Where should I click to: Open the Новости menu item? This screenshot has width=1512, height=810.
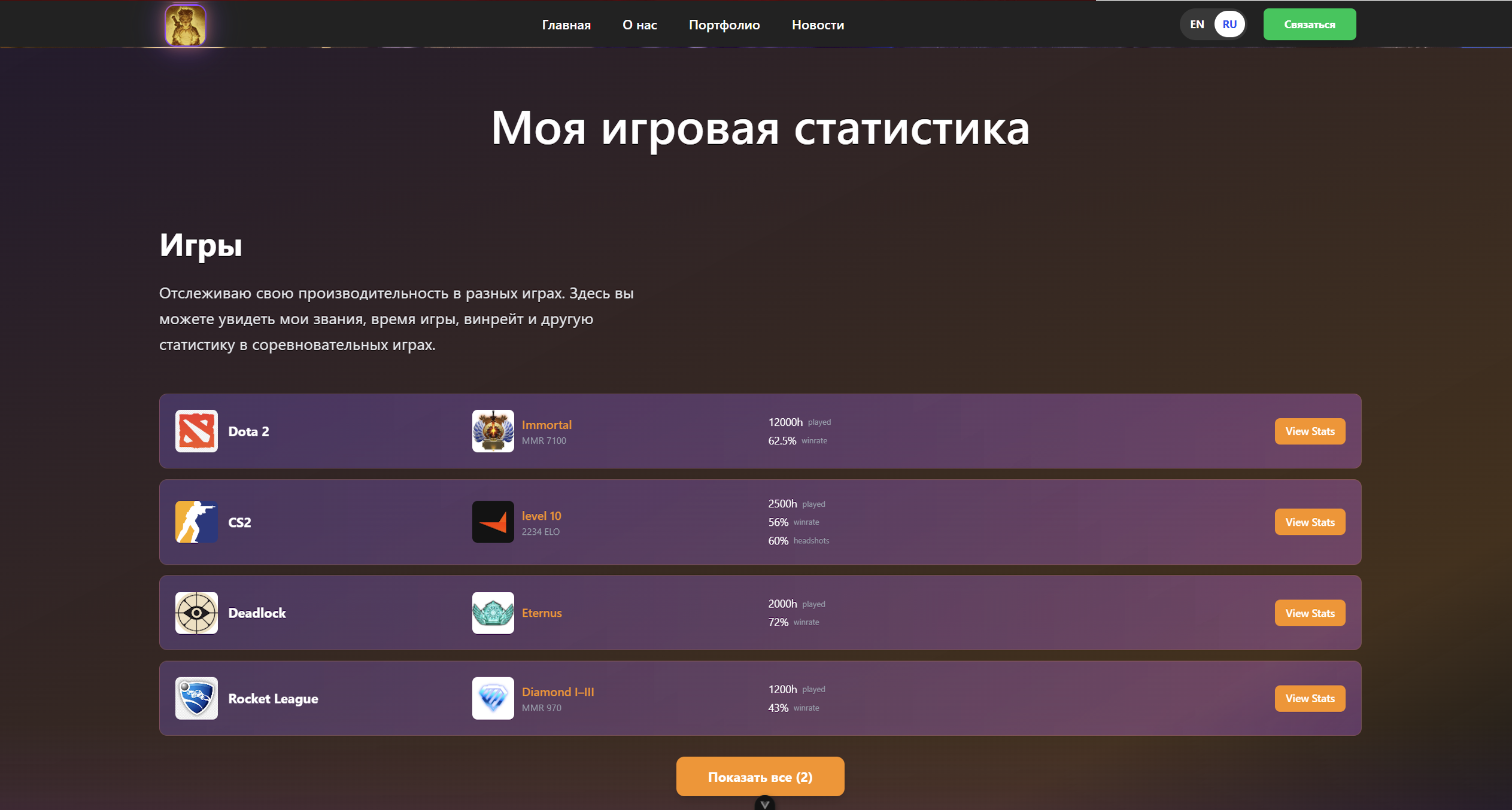(x=818, y=25)
